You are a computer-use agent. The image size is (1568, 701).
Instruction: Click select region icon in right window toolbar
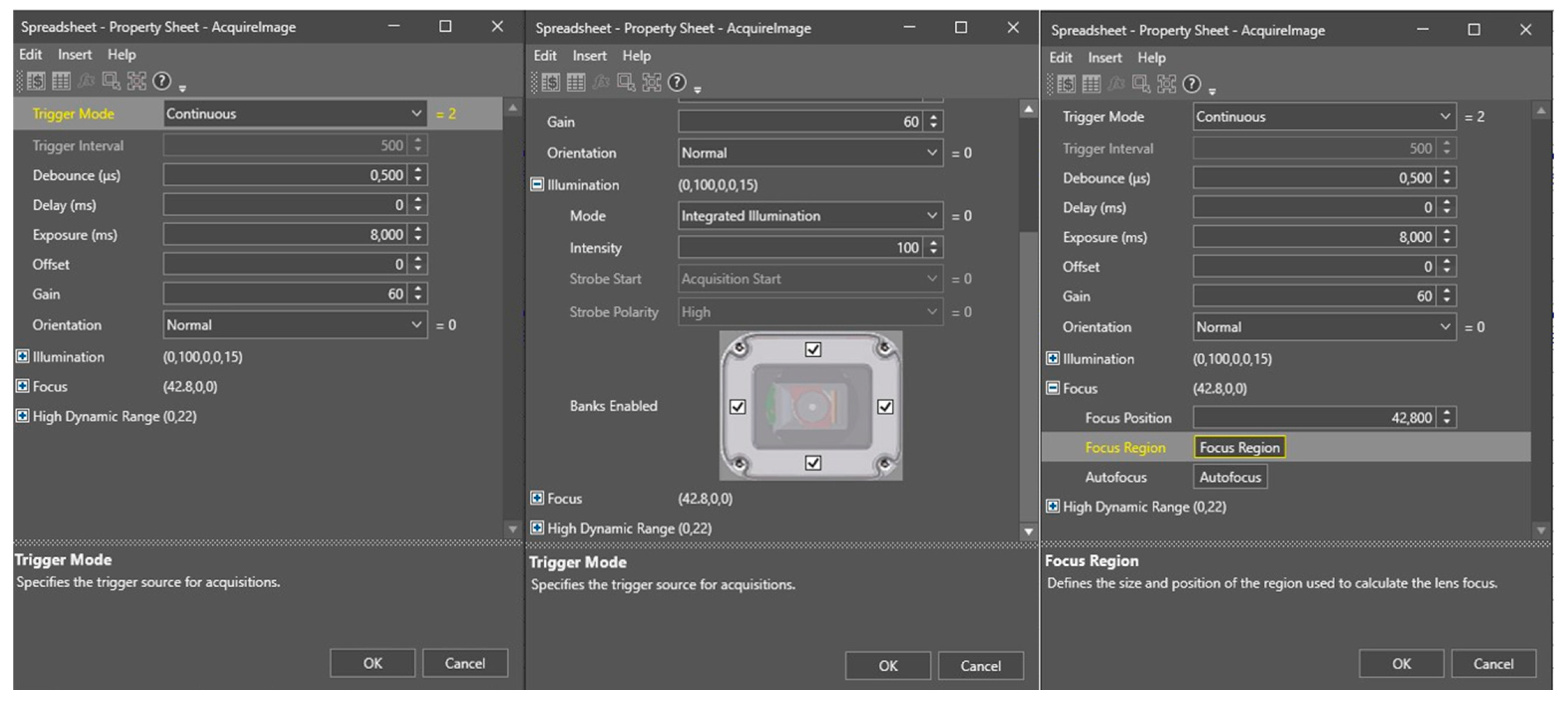[x=1141, y=84]
